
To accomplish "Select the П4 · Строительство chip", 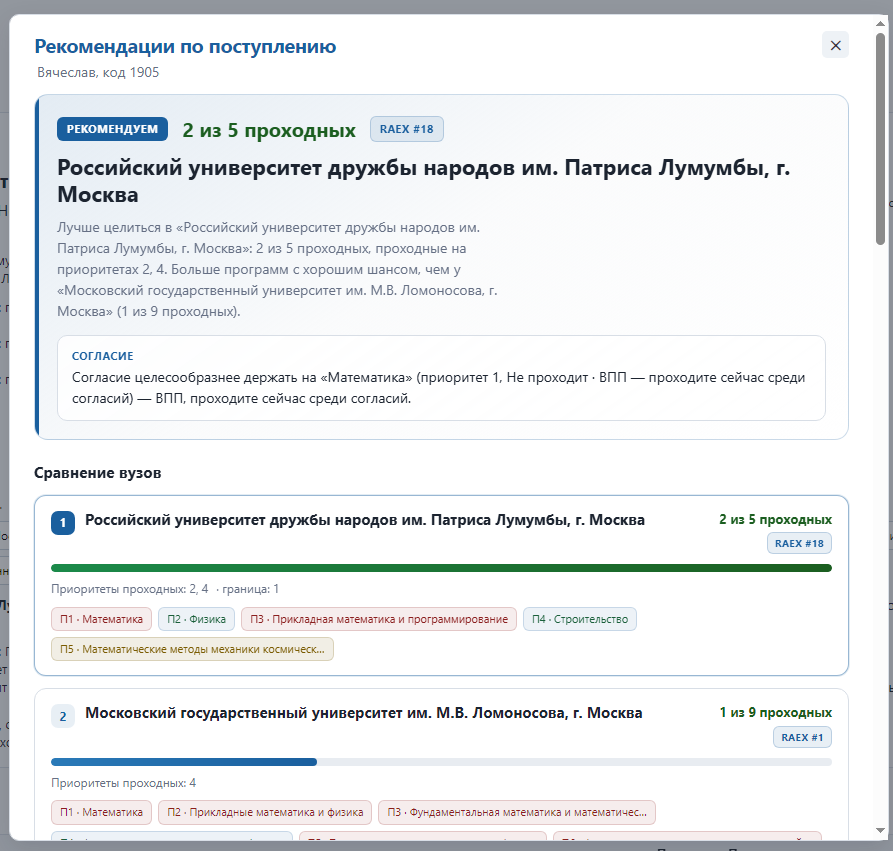I will coord(580,619).
